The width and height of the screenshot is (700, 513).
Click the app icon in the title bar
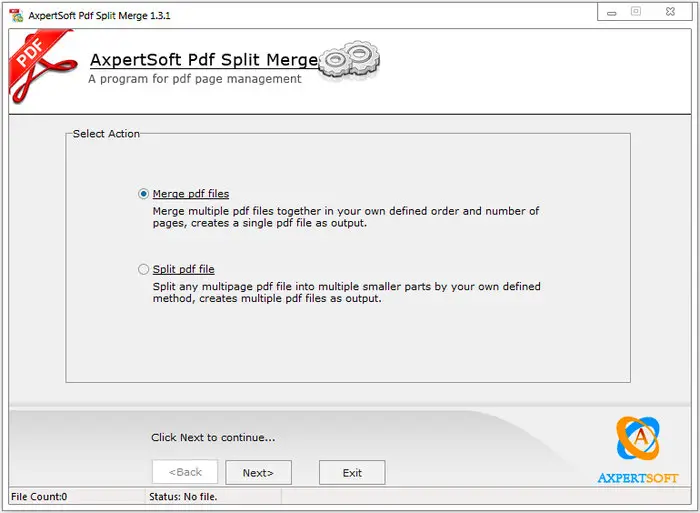(x=17, y=15)
